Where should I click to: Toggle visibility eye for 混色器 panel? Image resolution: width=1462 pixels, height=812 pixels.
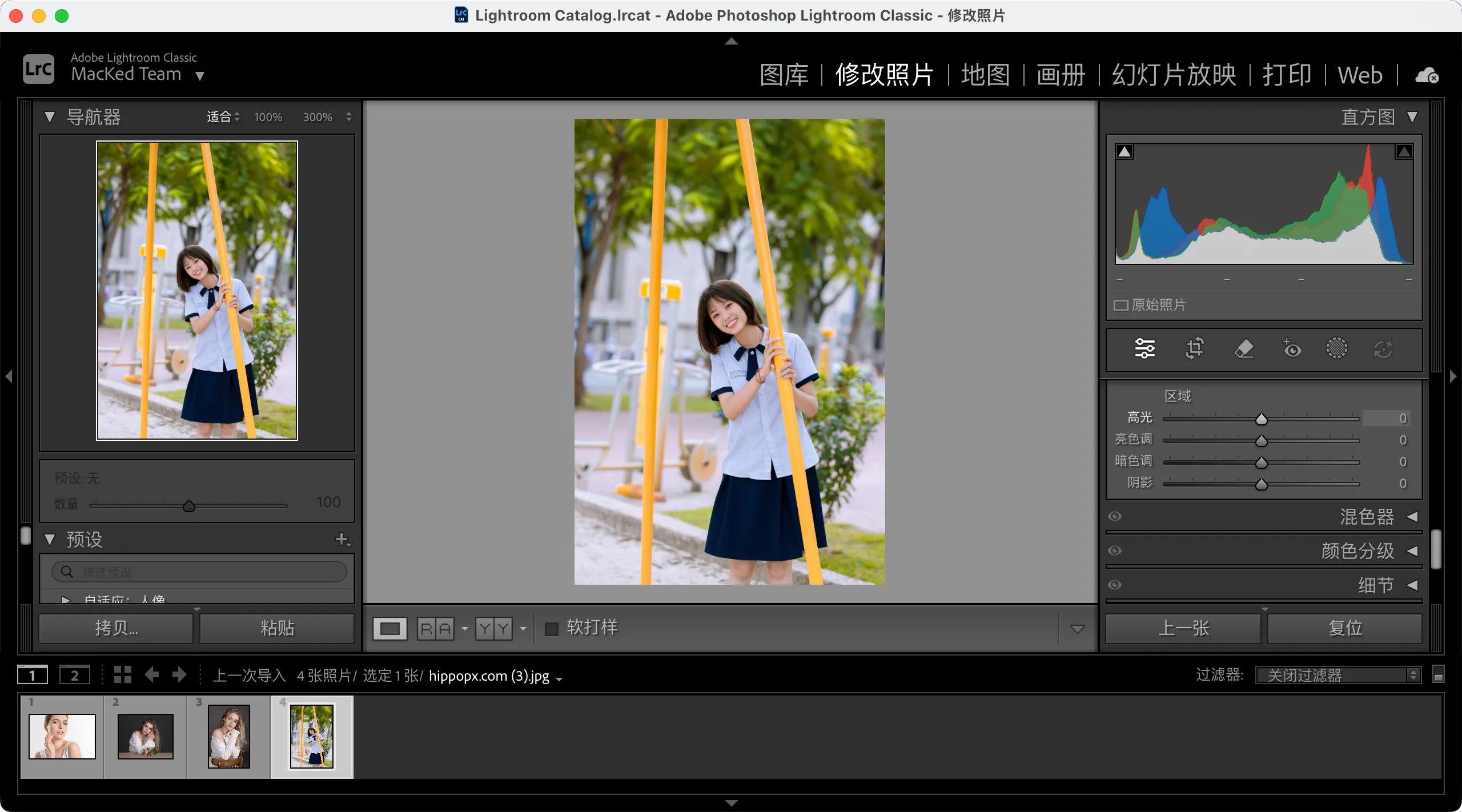1115,517
